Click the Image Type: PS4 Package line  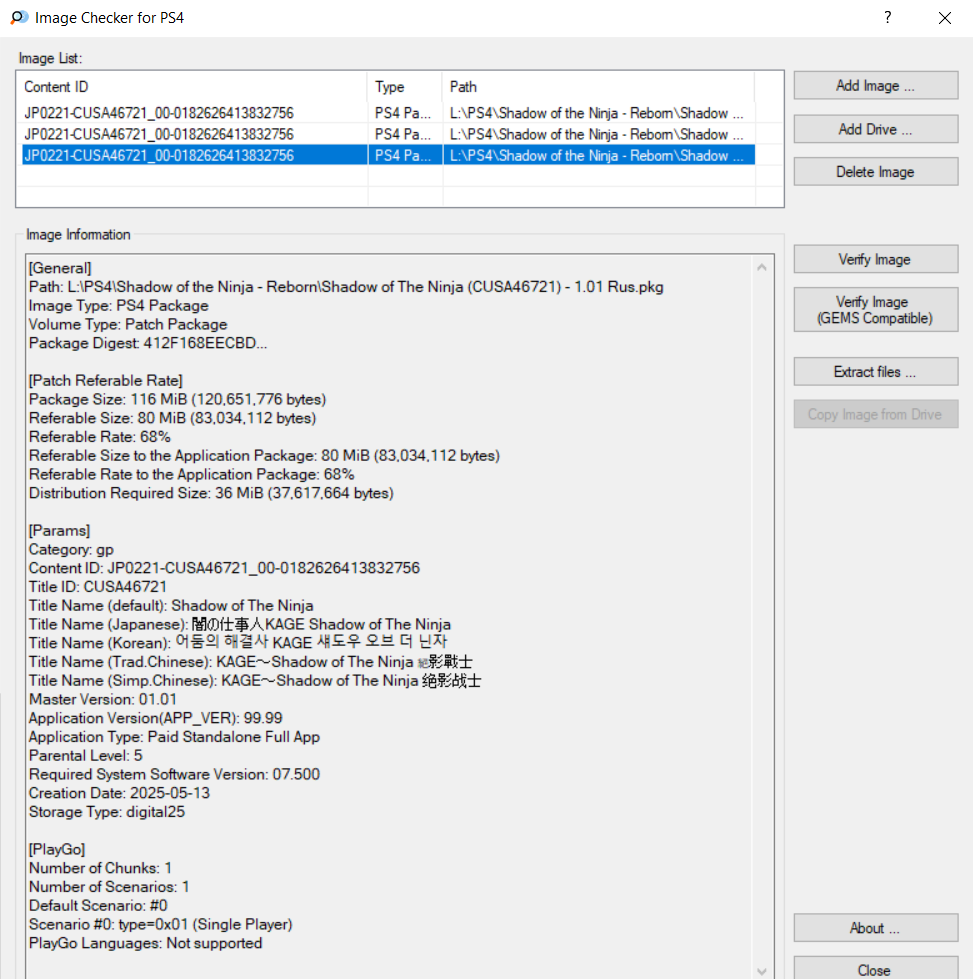(119, 306)
